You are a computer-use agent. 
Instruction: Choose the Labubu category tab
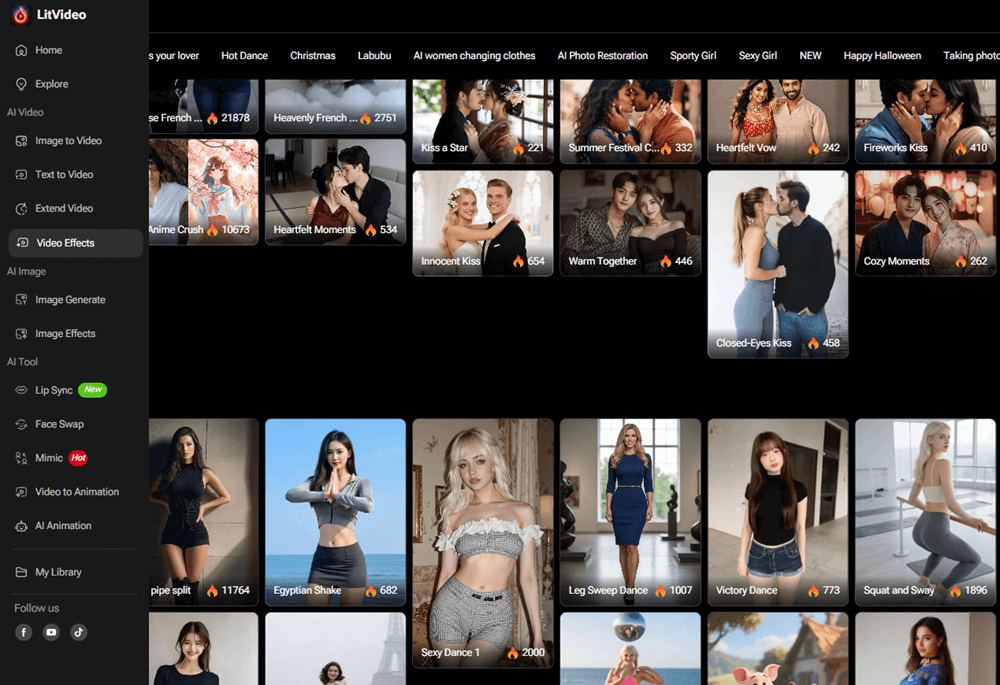[374, 56]
